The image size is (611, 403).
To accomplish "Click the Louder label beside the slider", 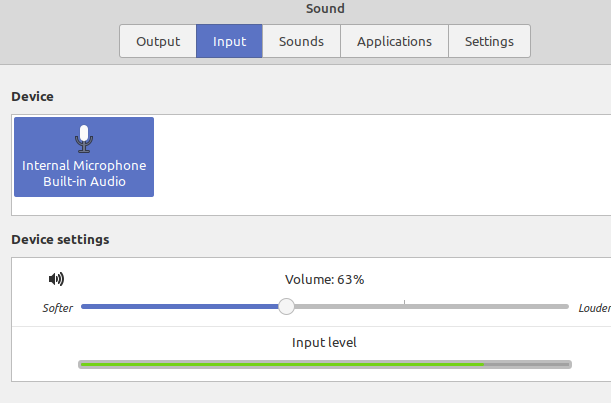I will (595, 308).
